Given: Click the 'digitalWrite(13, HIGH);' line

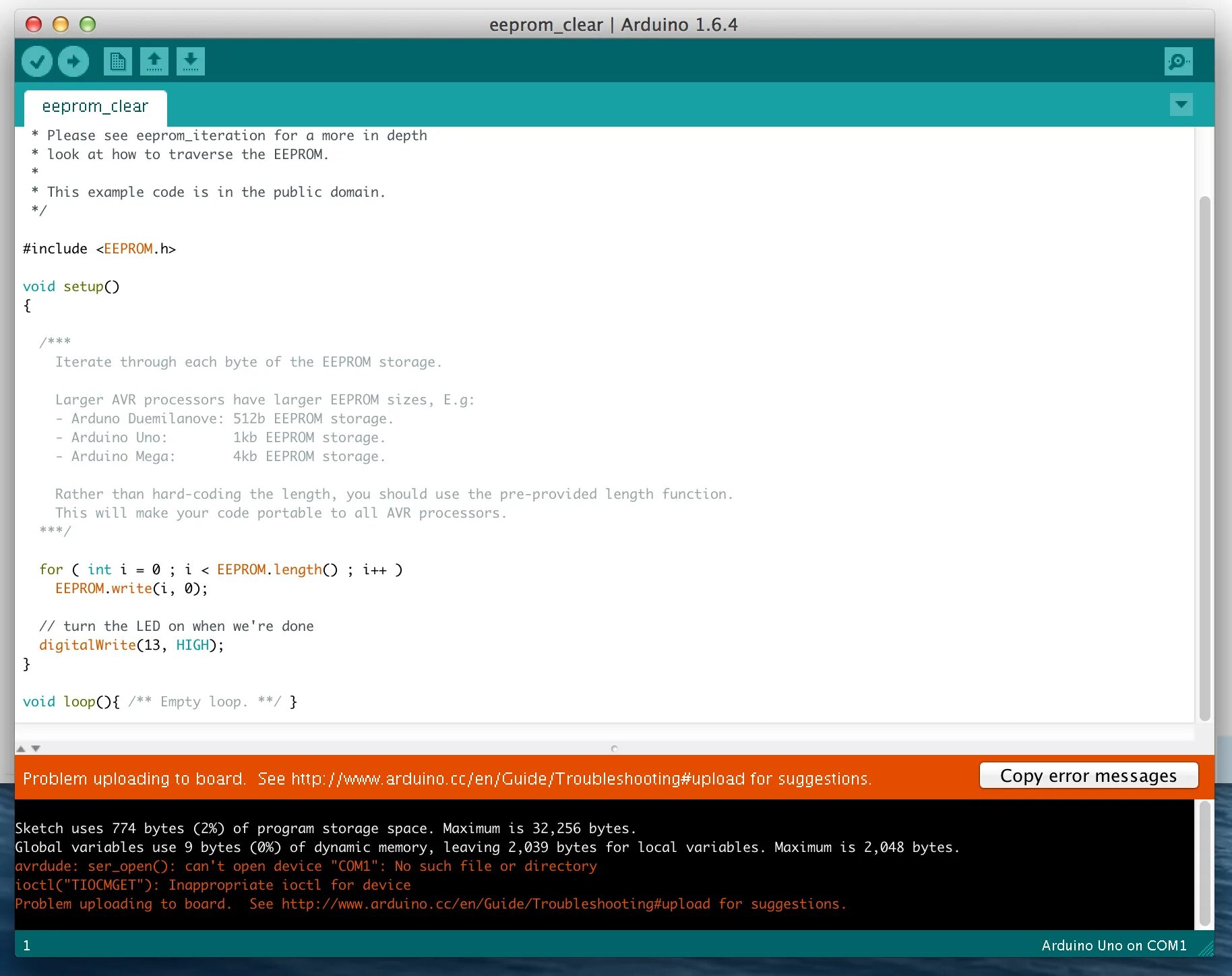Looking at the screenshot, I should (131, 645).
